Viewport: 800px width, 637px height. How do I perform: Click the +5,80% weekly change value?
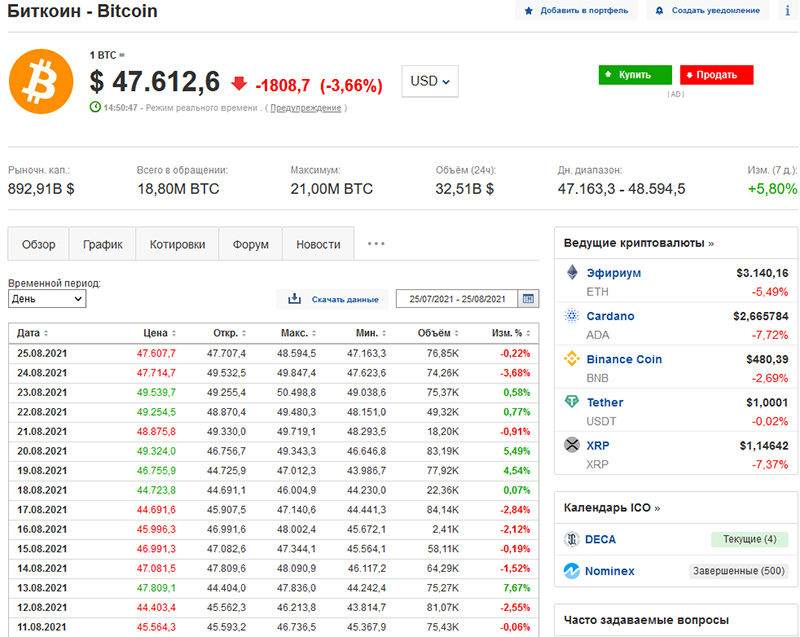click(772, 189)
